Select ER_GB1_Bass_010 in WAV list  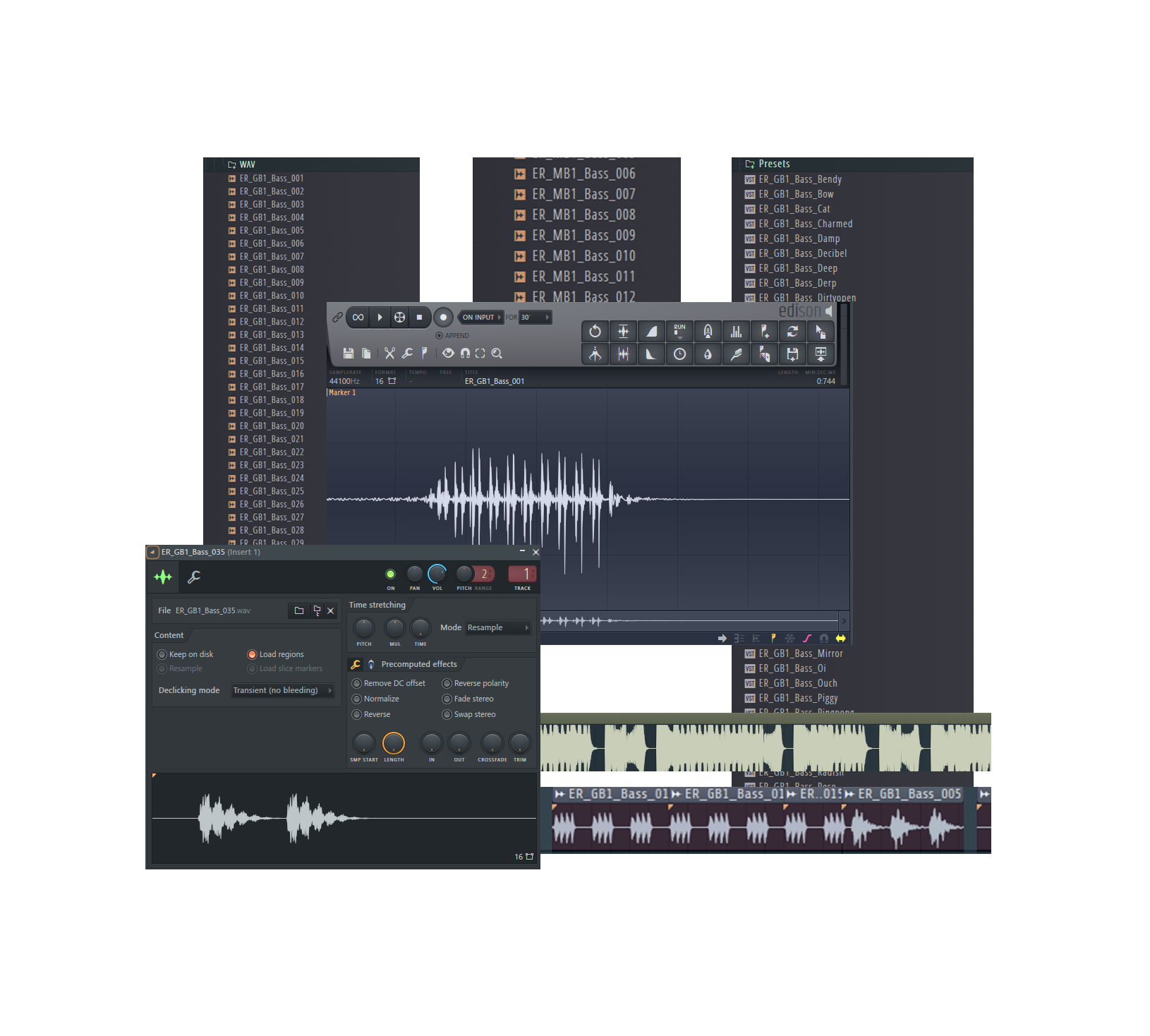272,296
